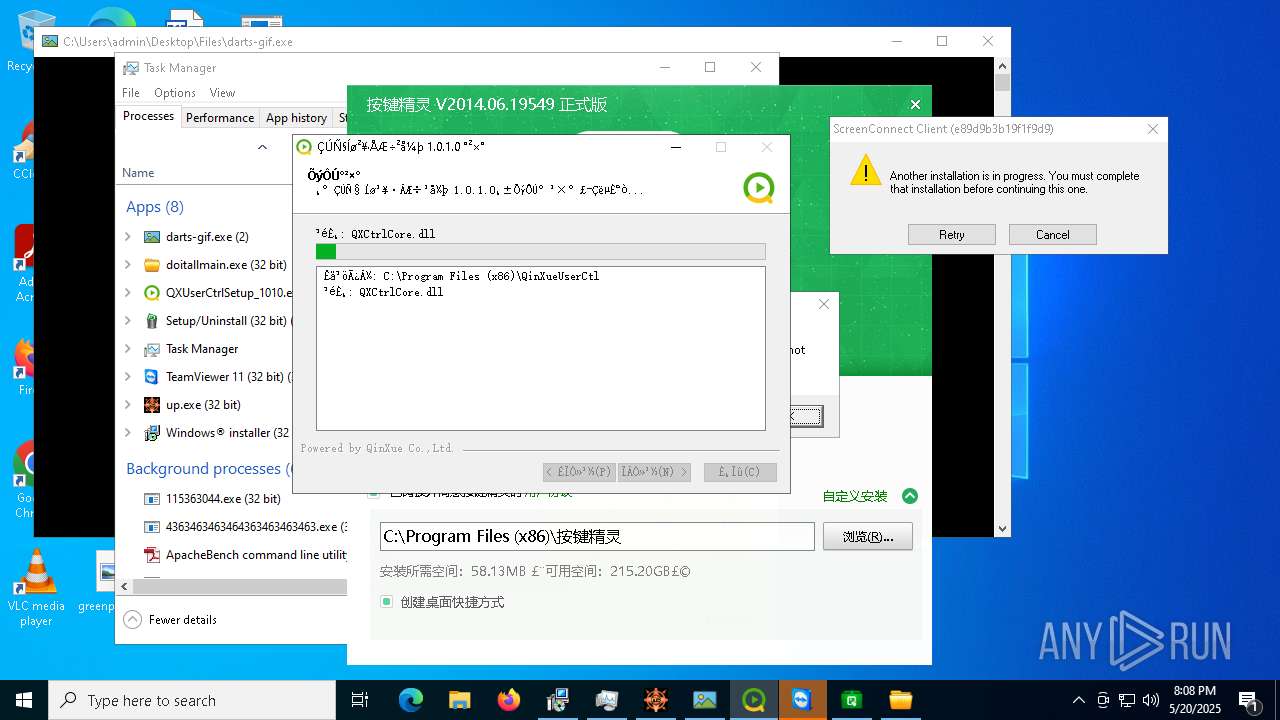Launch Microsoft Edge from the taskbar
Image resolution: width=1280 pixels, height=720 pixels.
pos(411,700)
